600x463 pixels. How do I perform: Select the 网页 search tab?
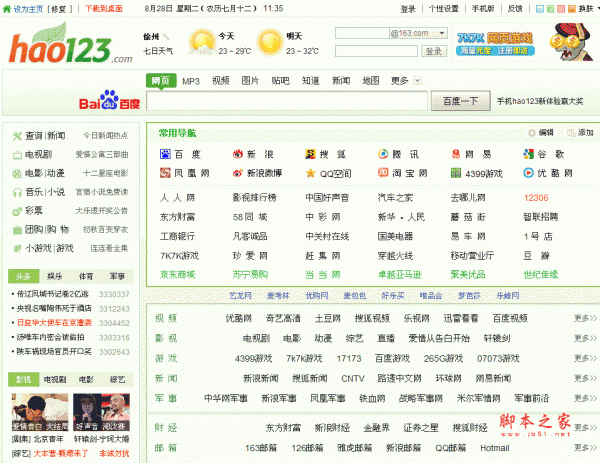coord(161,81)
